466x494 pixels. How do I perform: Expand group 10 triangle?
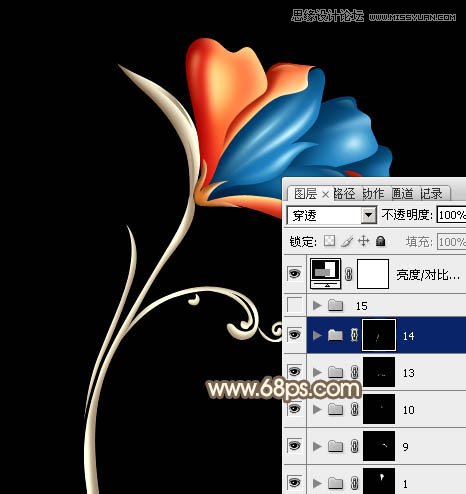[317, 409]
